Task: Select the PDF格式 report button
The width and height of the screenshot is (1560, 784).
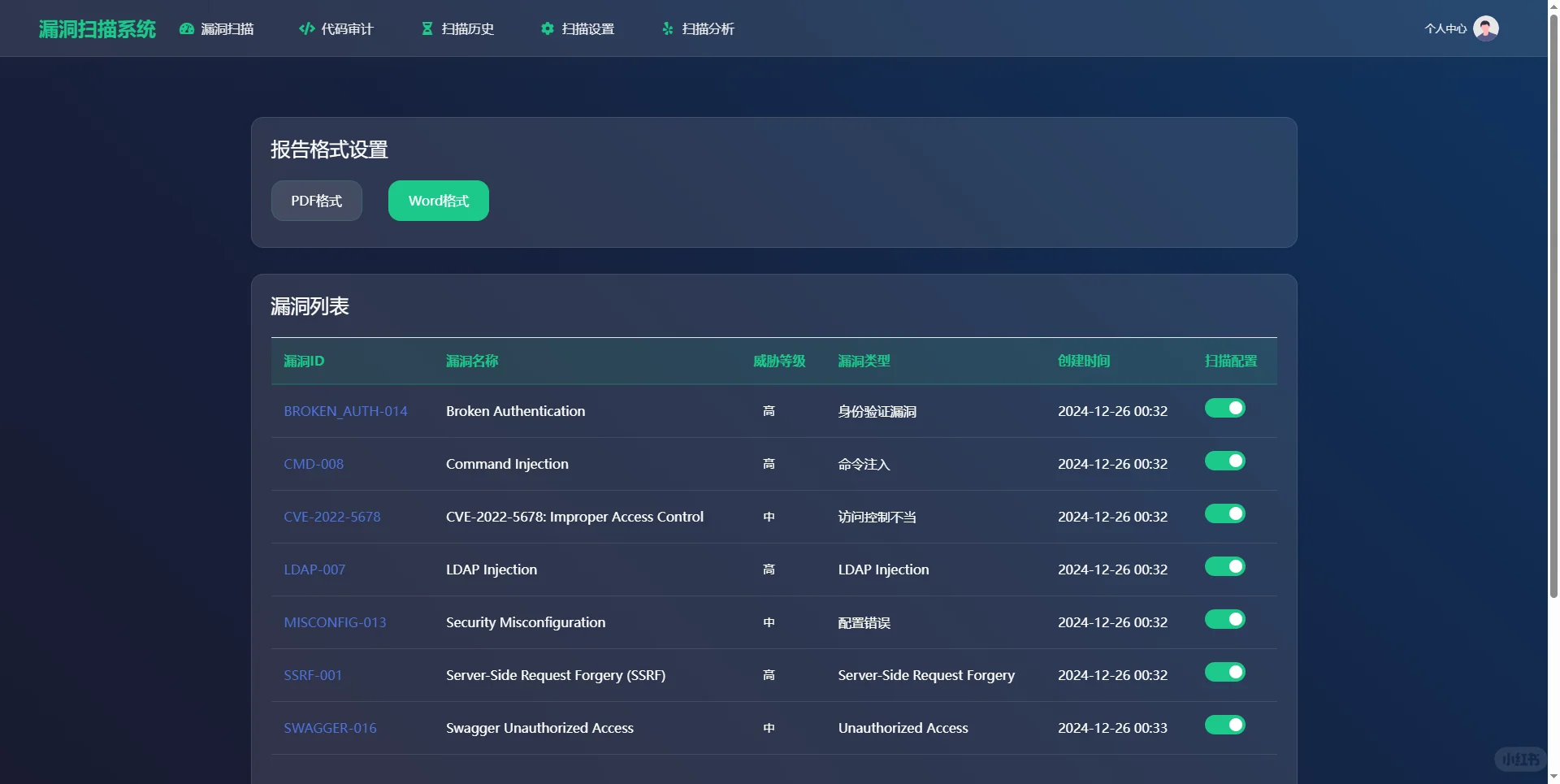Action: [x=317, y=201]
